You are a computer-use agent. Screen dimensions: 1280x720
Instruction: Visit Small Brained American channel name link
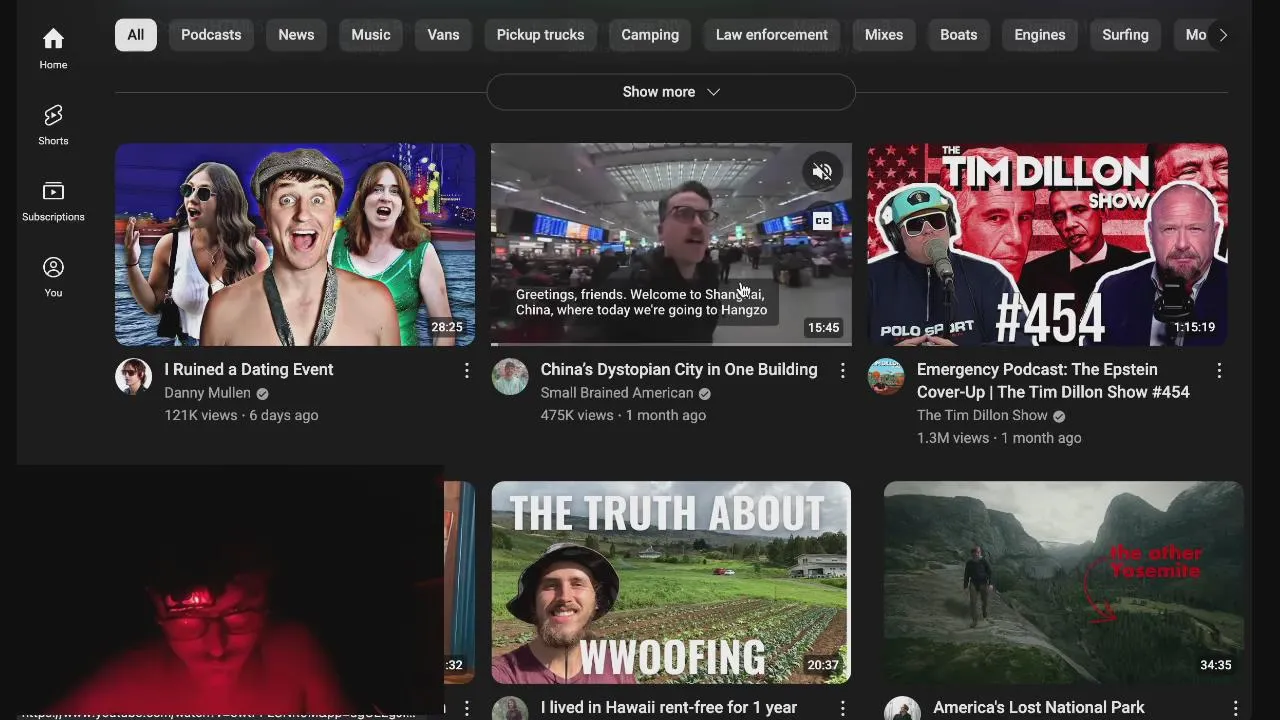pos(617,393)
